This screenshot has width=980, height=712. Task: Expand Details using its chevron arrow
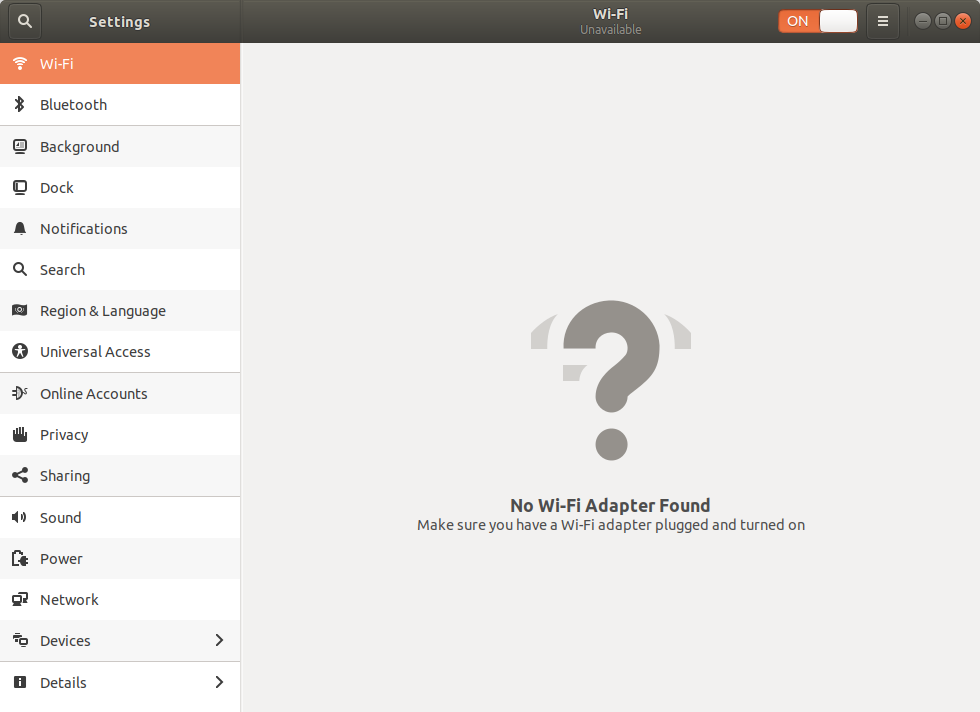click(x=219, y=682)
